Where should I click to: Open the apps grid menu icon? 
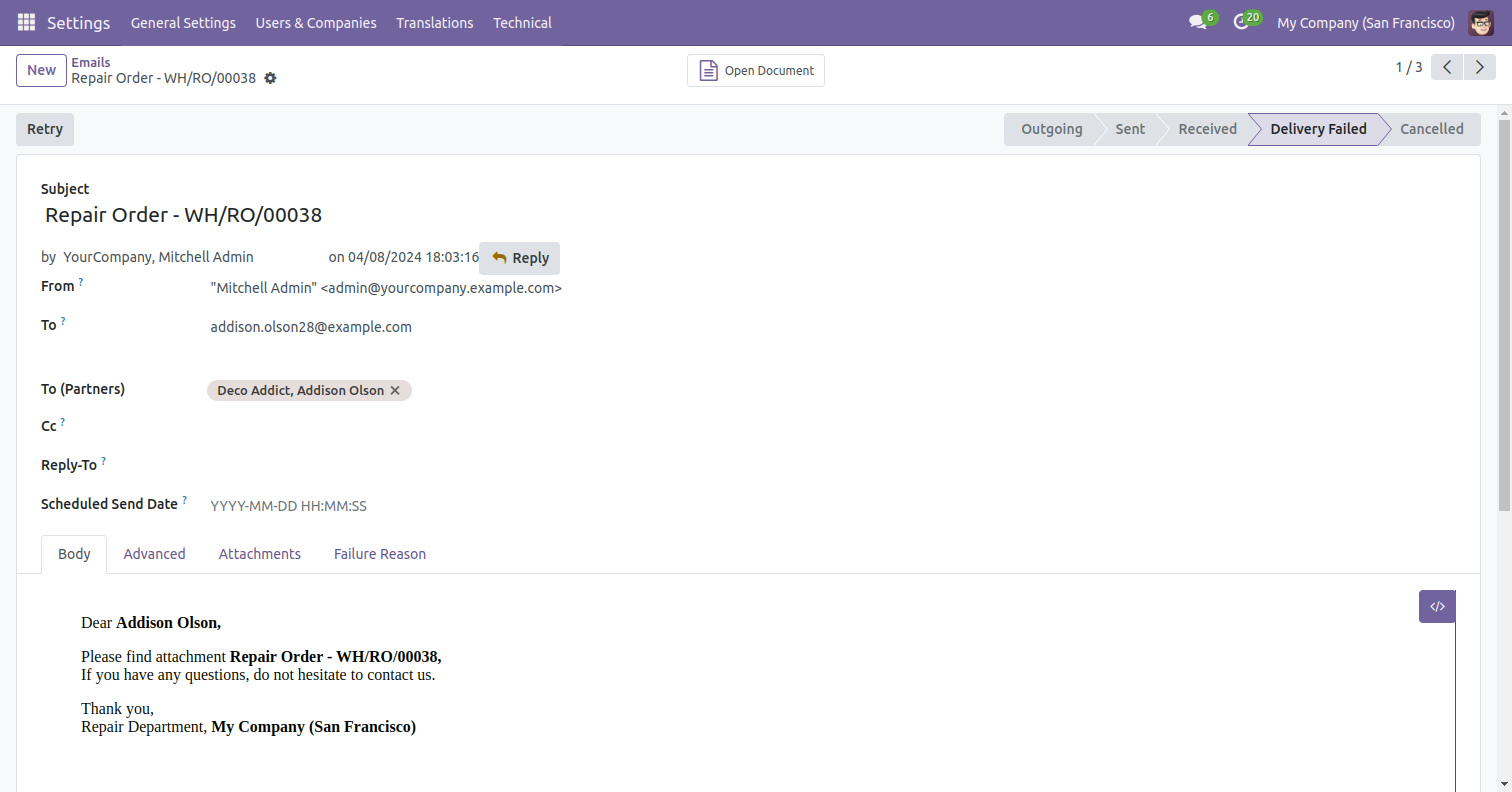tap(26, 22)
